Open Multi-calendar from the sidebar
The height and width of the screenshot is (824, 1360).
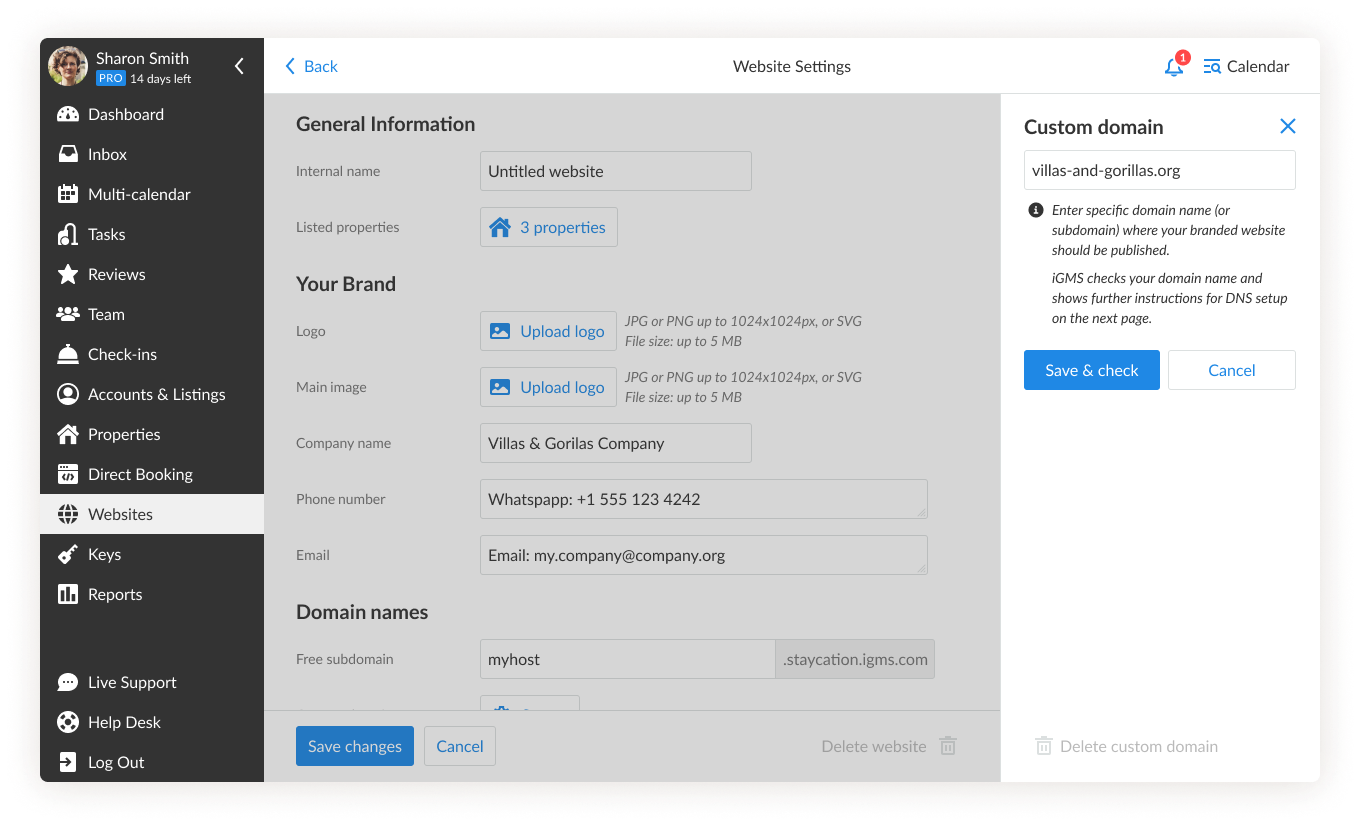[x=139, y=194]
